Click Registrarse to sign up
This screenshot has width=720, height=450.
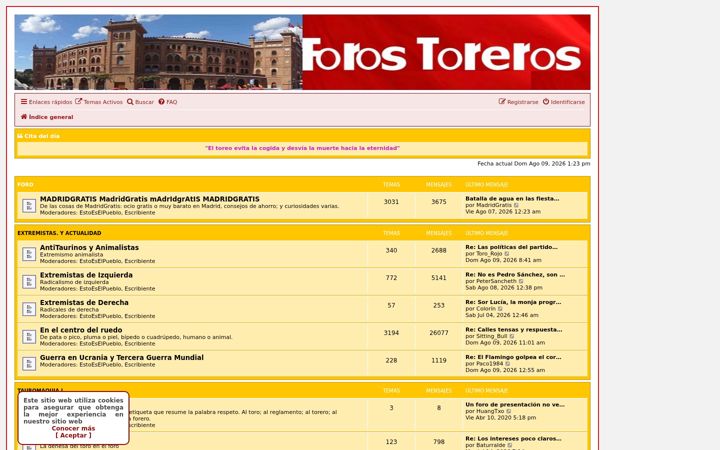[x=518, y=102]
